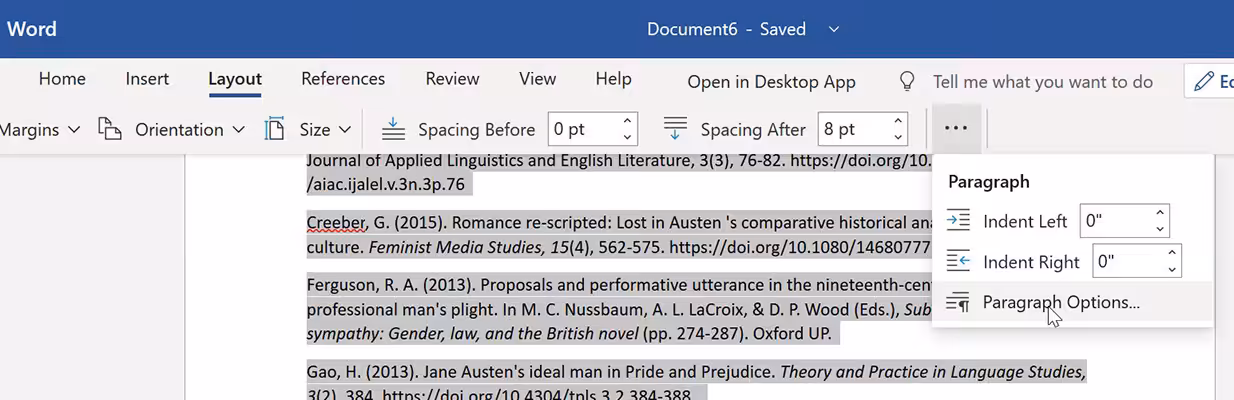
Task: Expand the Size dropdown arrow
Action: coord(344,130)
